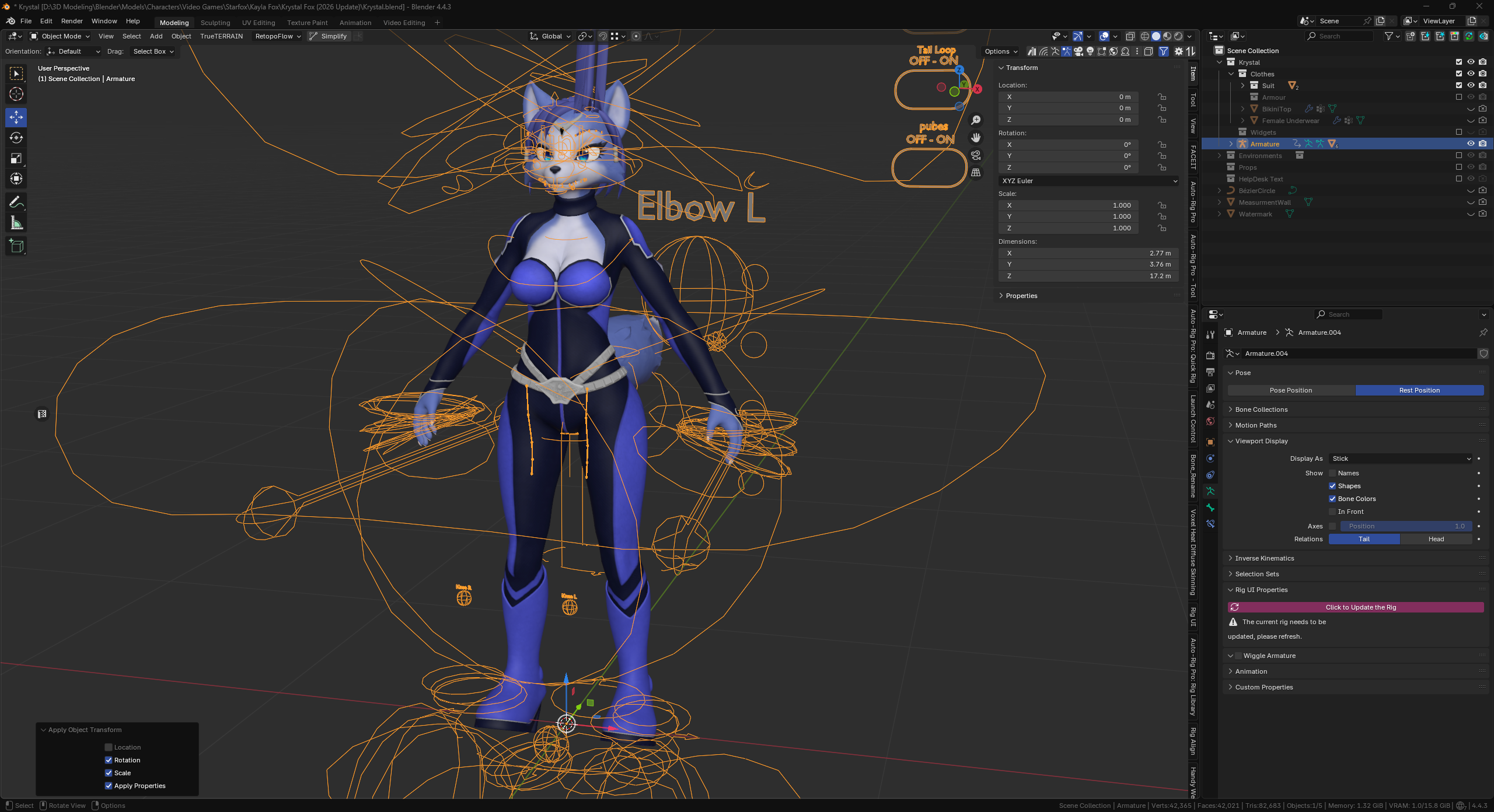Image resolution: width=1494 pixels, height=812 pixels.
Task: Toggle camera view with the camera icon
Action: point(976,155)
